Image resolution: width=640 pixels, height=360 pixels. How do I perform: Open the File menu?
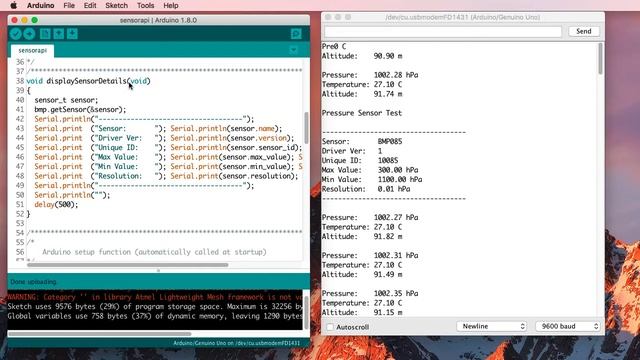tap(69, 5)
